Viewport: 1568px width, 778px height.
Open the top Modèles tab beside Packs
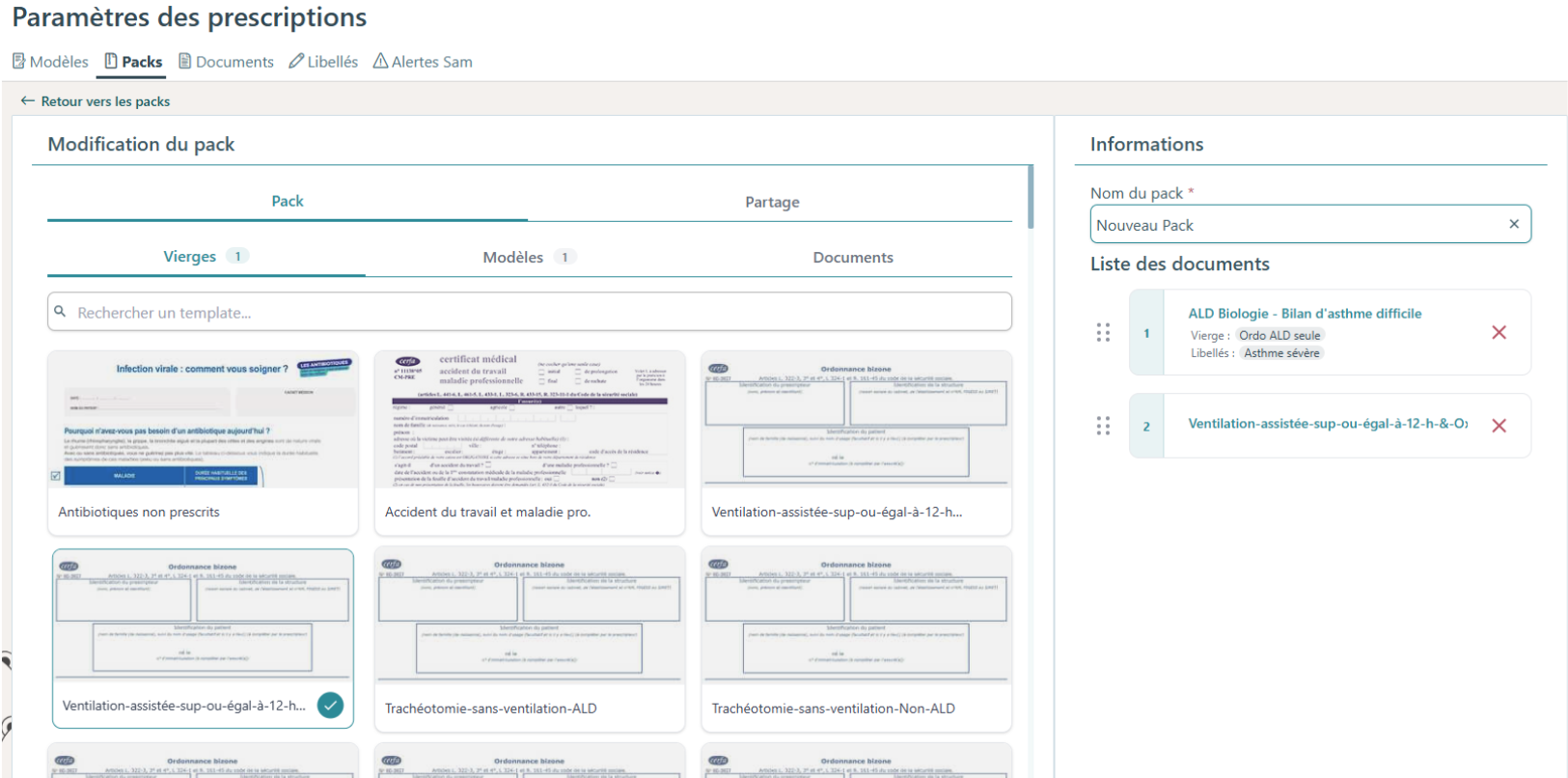tap(50, 62)
